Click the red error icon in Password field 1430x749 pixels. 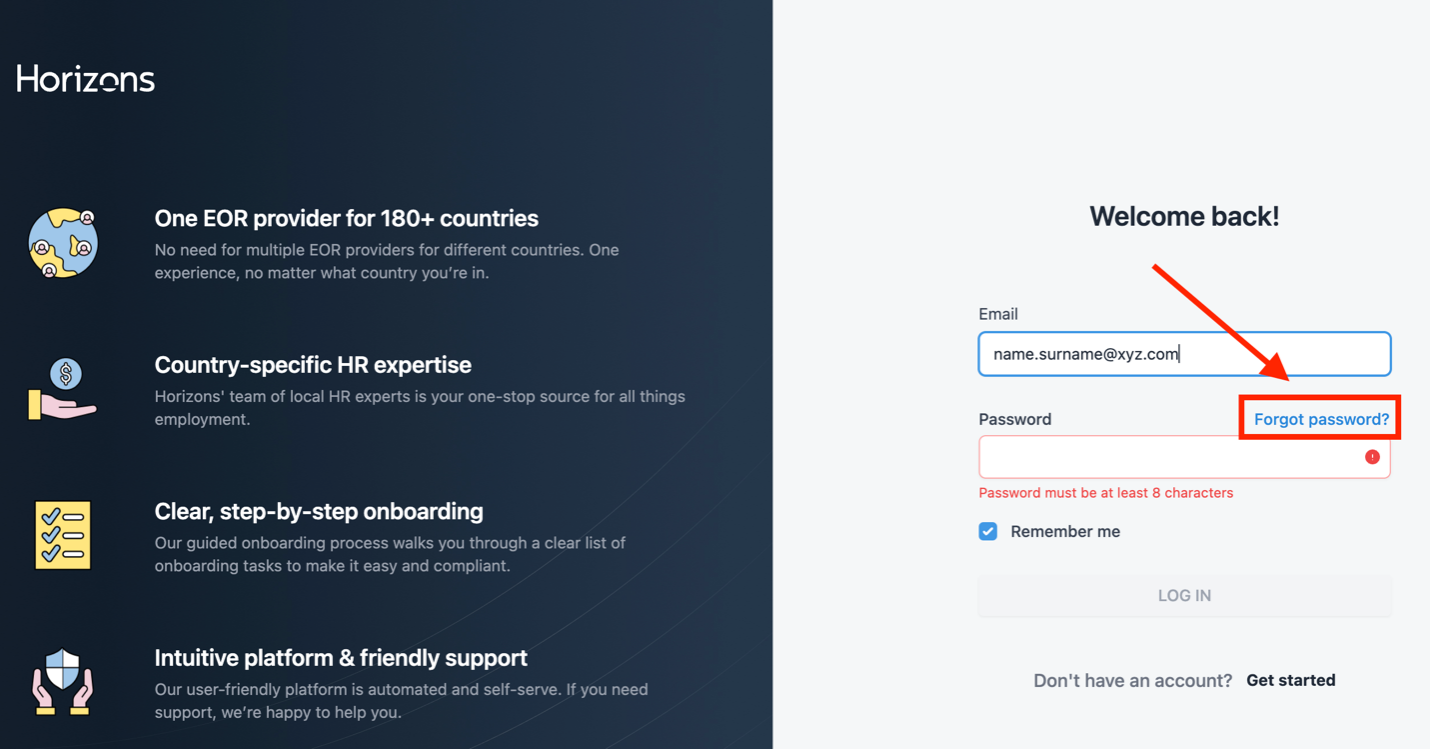tap(1372, 457)
